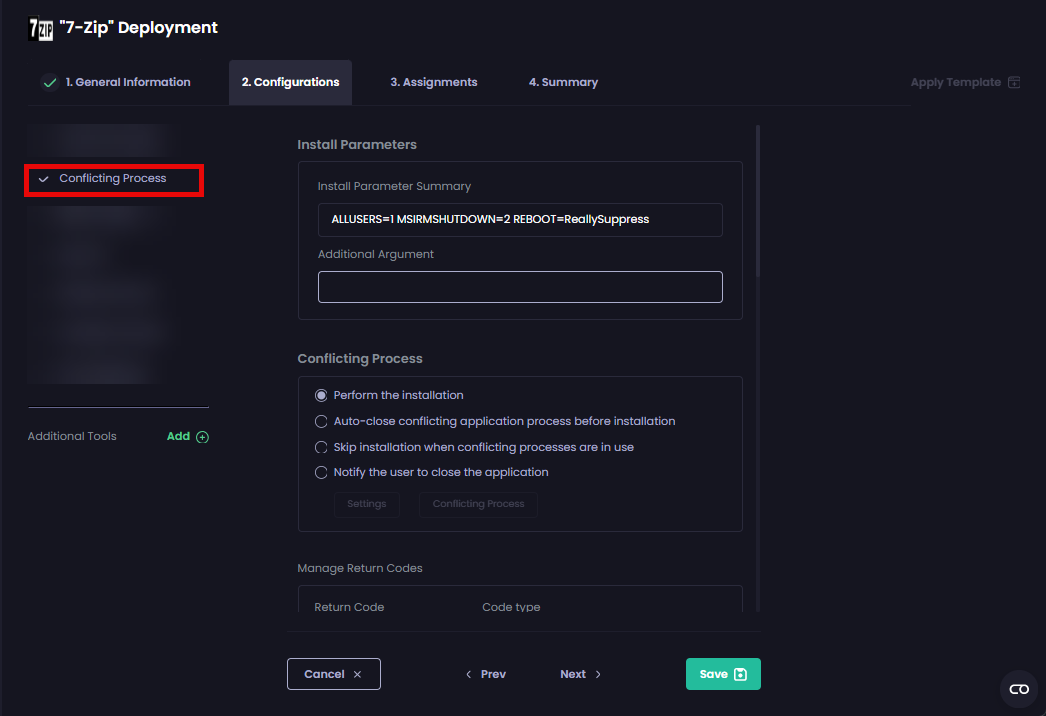Click inside the Additional Argument input field
The image size is (1046, 716).
(x=520, y=286)
